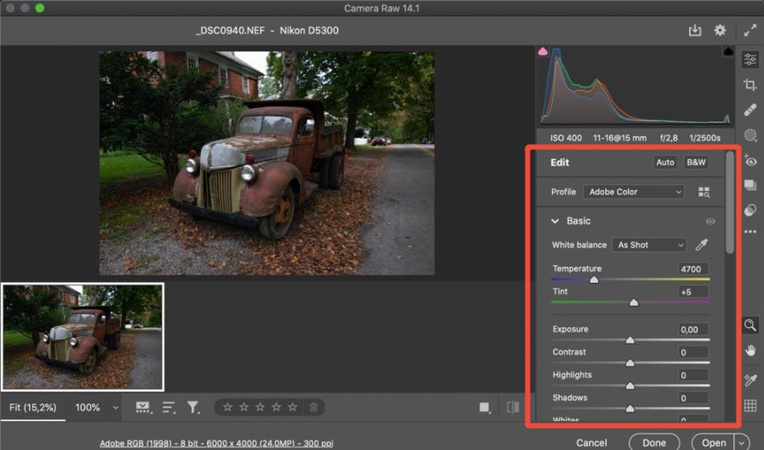The height and width of the screenshot is (450, 764).
Task: Click the Temperature slider handle
Action: (594, 280)
